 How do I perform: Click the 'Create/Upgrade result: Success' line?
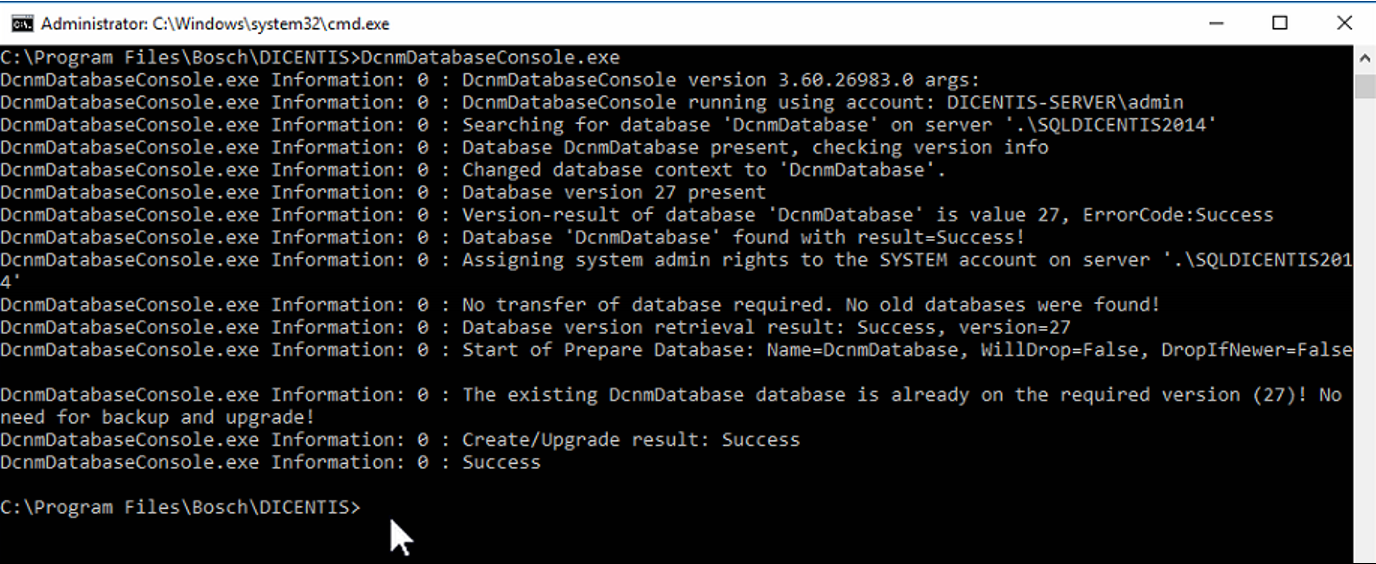point(630,440)
